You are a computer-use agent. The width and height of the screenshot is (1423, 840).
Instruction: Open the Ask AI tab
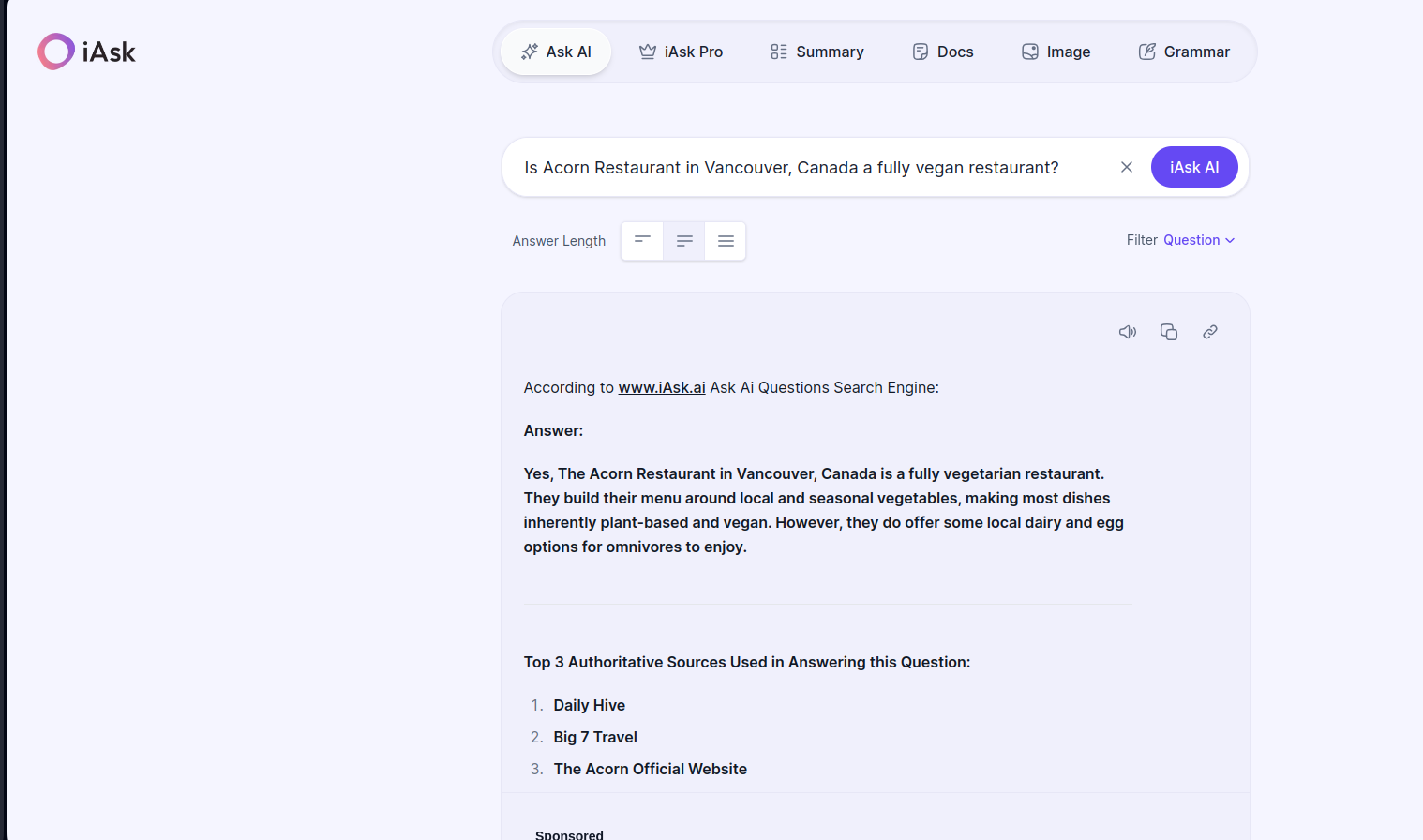[556, 52]
